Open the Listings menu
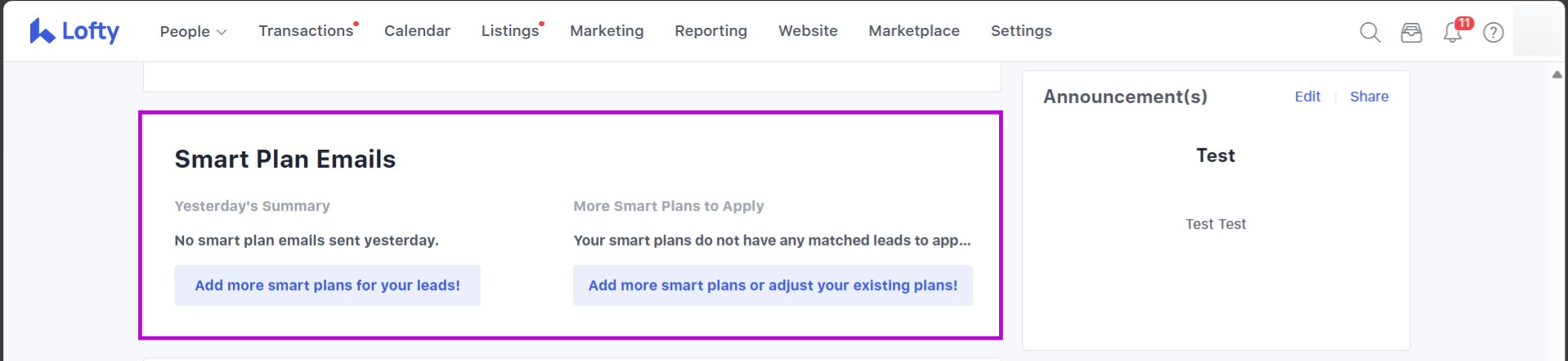Viewport: 1568px width, 361px height. click(512, 30)
